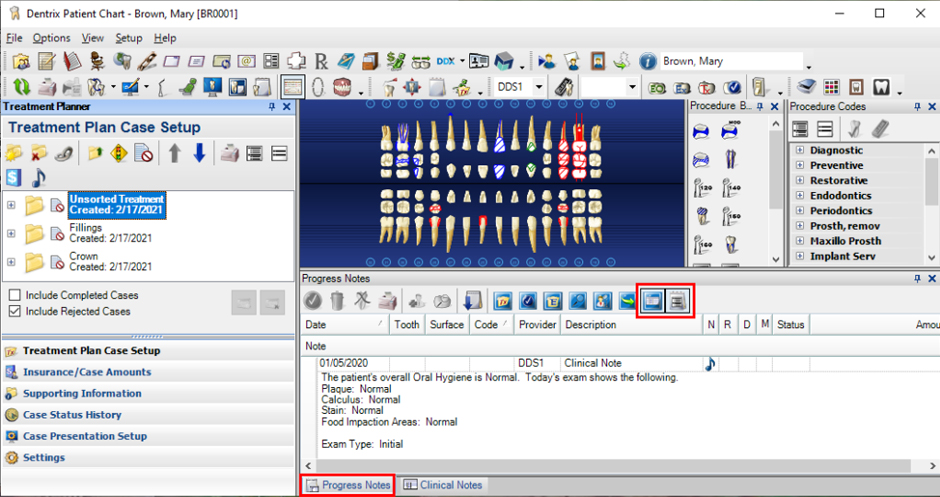Toggle the second highlighted Progress Notes view button

point(678,300)
